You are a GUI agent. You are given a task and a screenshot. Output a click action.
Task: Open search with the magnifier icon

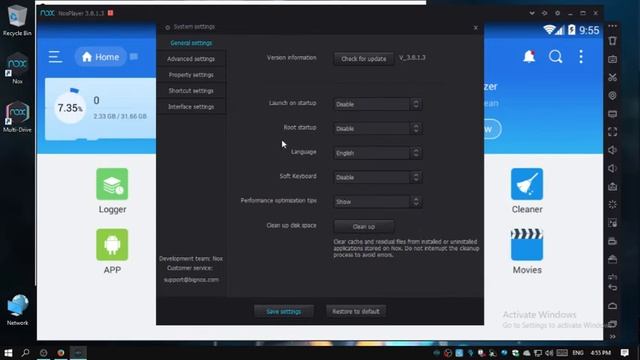click(555, 57)
